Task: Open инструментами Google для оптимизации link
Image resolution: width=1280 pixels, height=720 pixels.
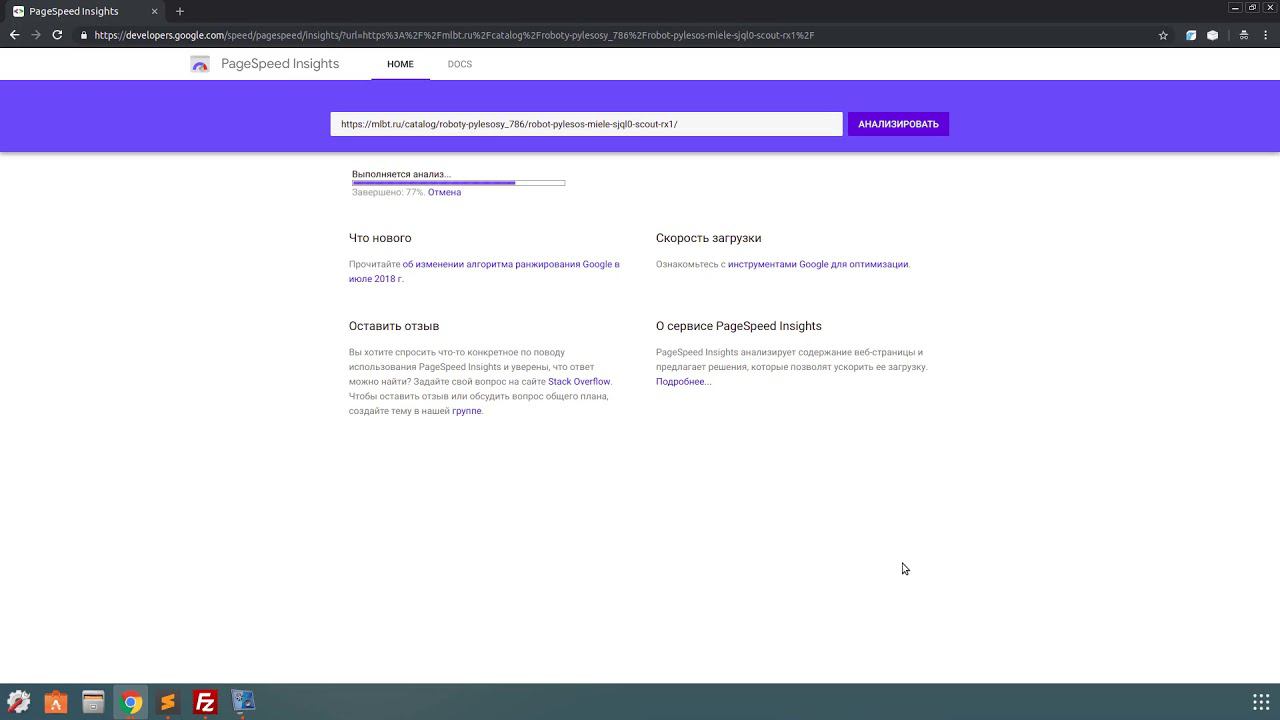Action: point(818,264)
